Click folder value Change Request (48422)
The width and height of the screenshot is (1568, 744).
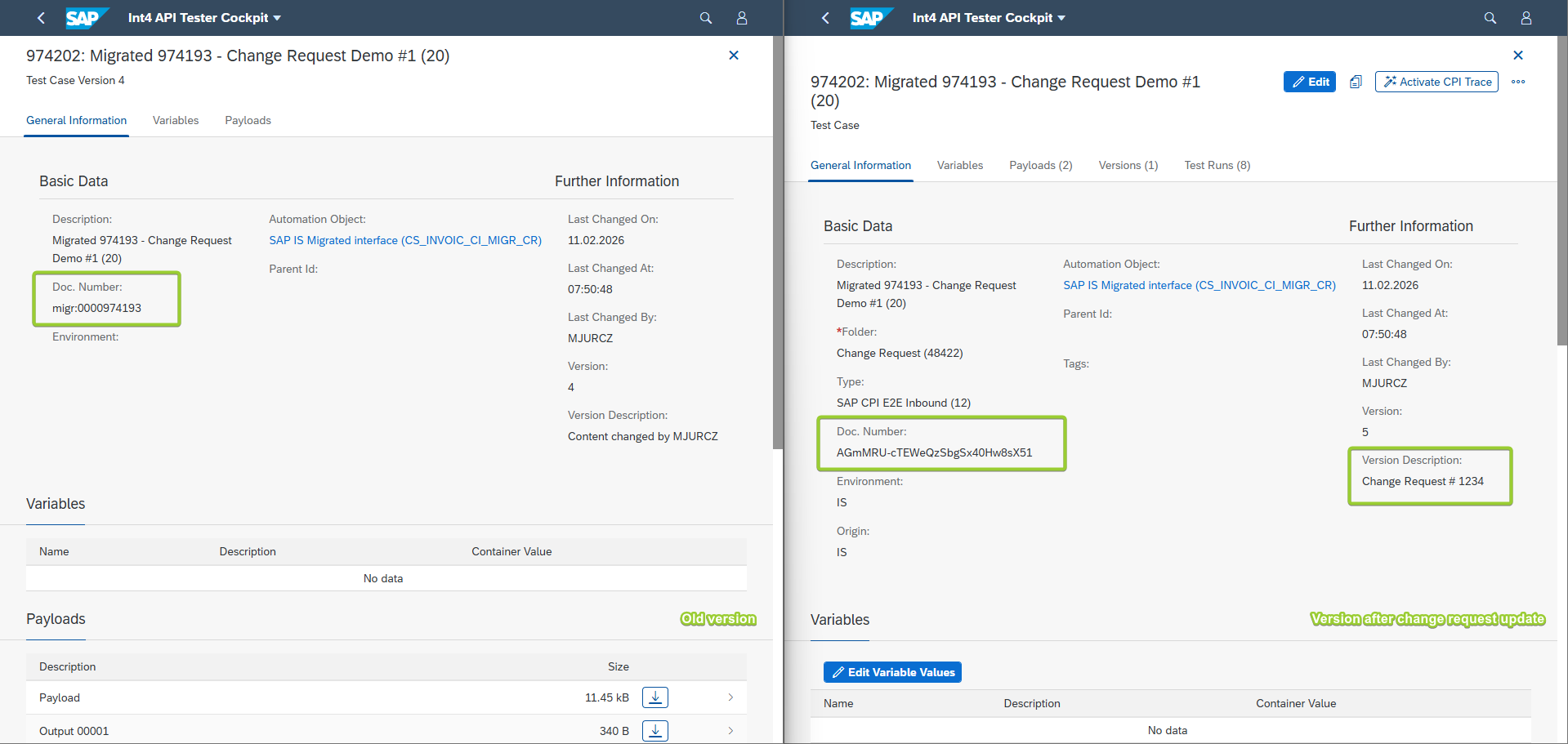pos(900,353)
